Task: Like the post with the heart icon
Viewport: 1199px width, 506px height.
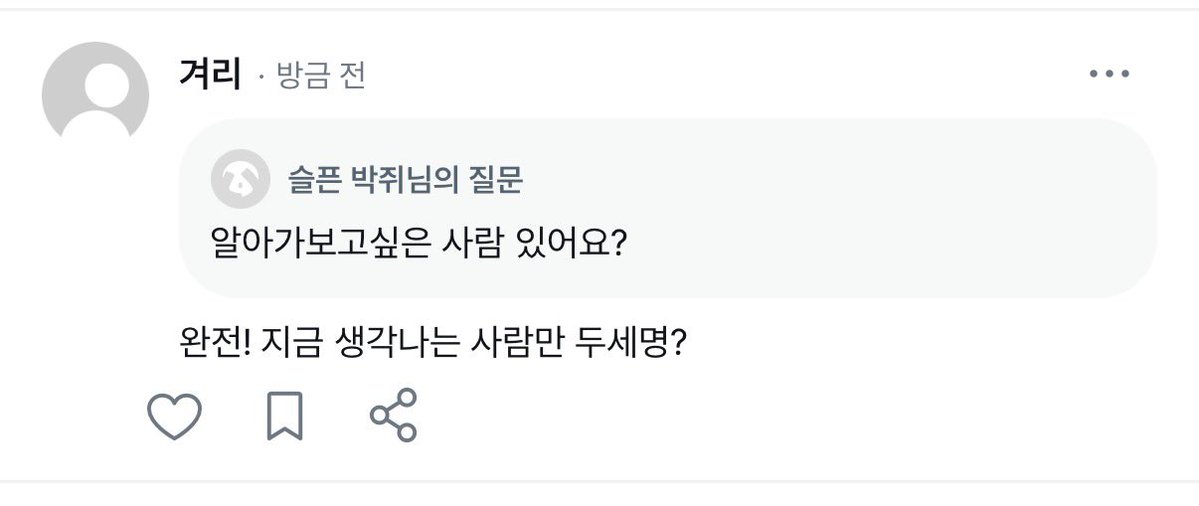Action: [174, 416]
